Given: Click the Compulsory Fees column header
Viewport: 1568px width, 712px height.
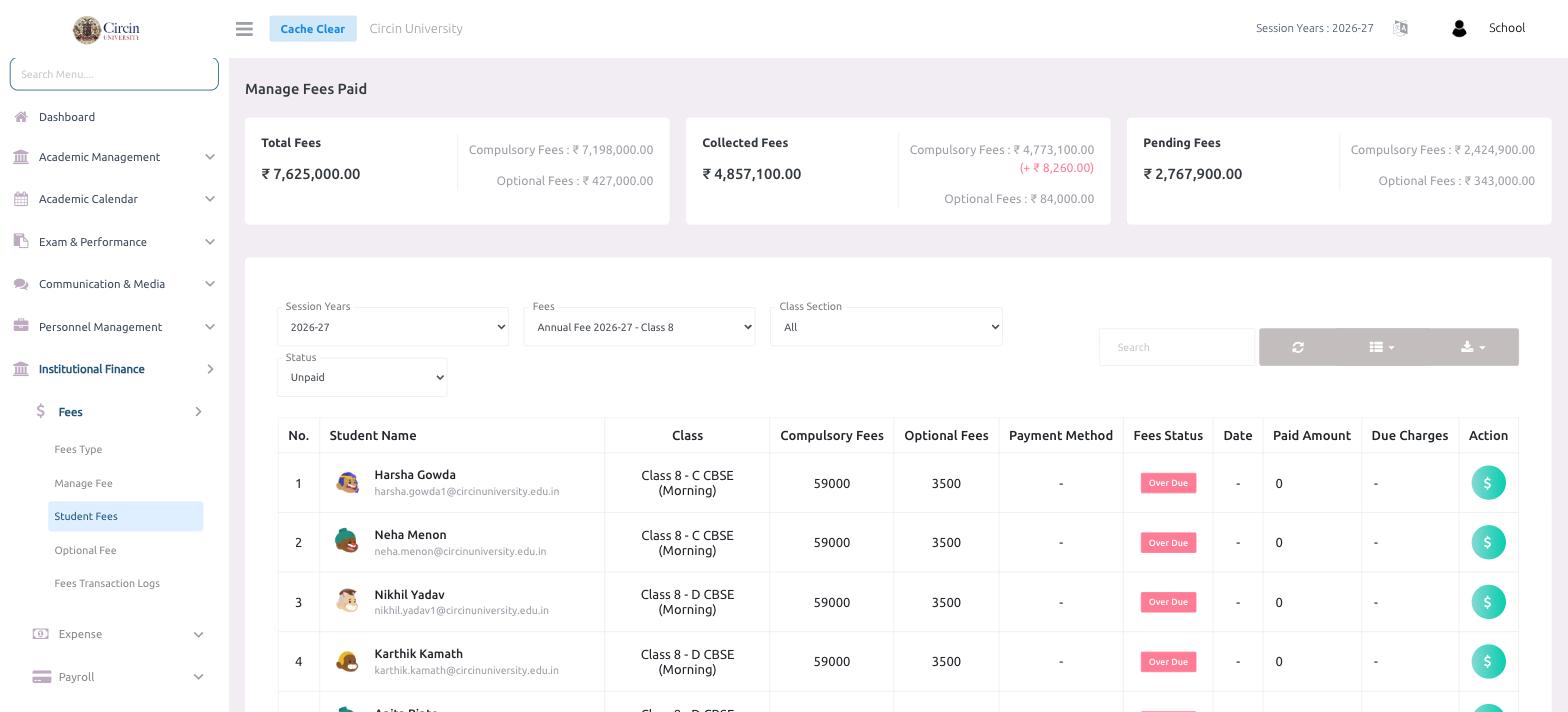Looking at the screenshot, I should pos(832,435).
